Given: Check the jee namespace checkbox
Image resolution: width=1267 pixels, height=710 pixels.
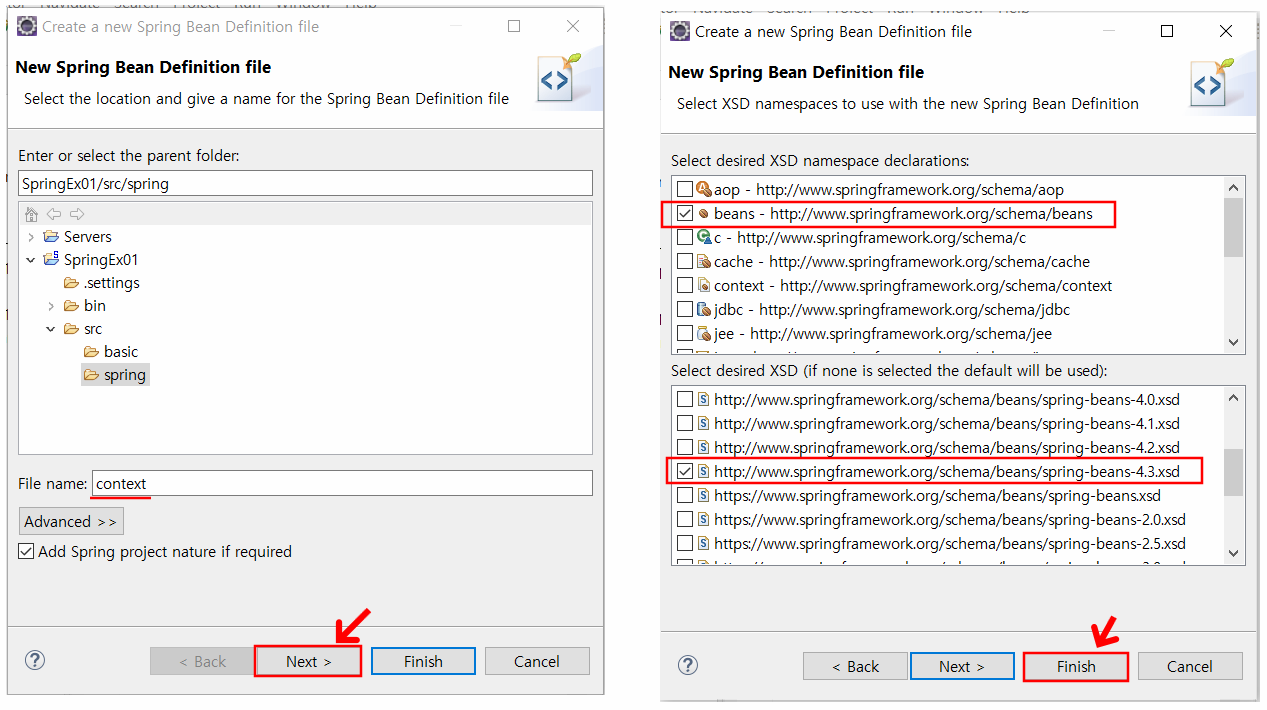Looking at the screenshot, I should 684,334.
